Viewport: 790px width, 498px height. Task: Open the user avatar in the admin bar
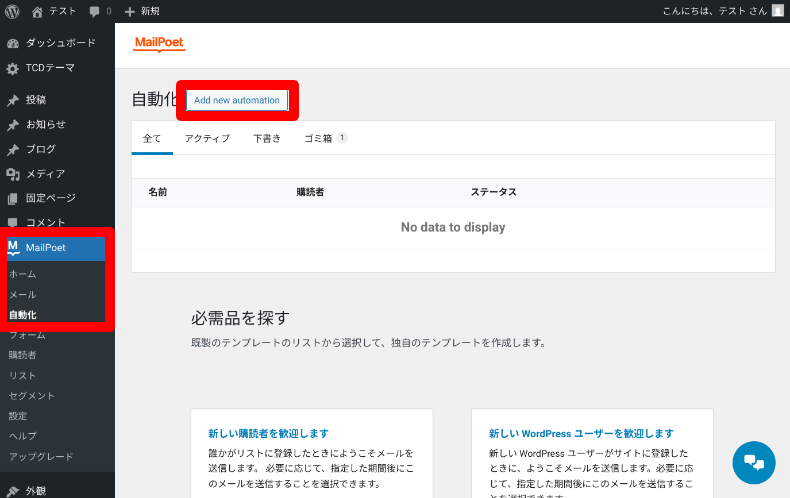click(x=778, y=11)
